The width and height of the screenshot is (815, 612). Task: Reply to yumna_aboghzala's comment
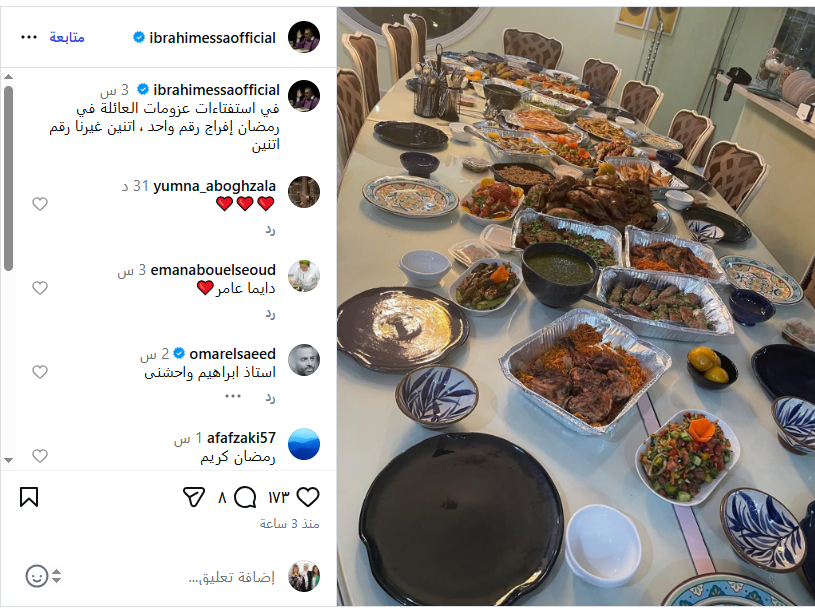tap(270, 229)
